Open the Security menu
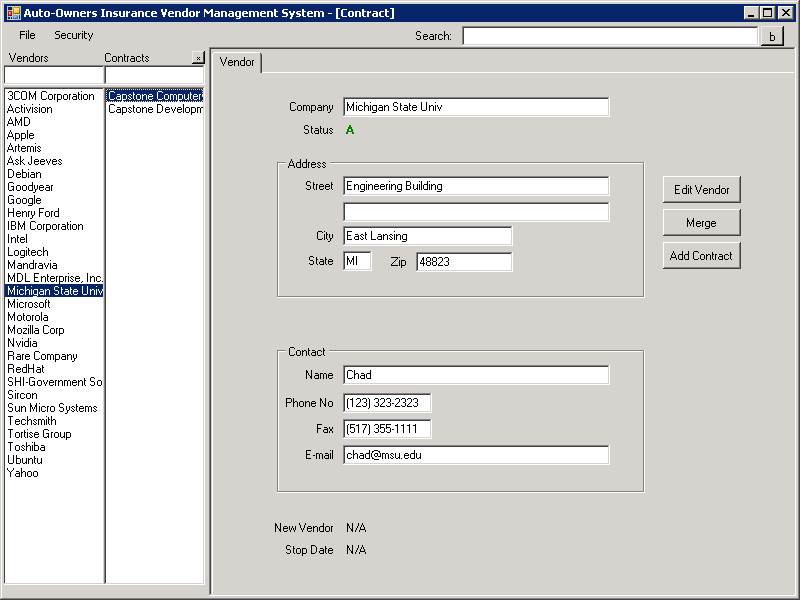Image resolution: width=800 pixels, height=600 pixels. tap(73, 35)
